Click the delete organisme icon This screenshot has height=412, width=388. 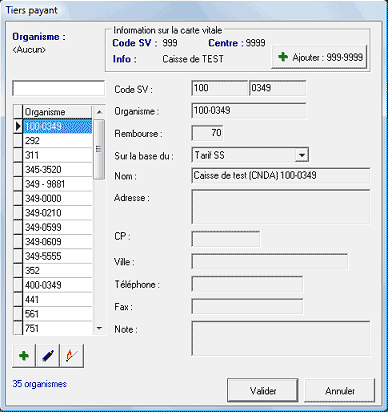coord(72,356)
